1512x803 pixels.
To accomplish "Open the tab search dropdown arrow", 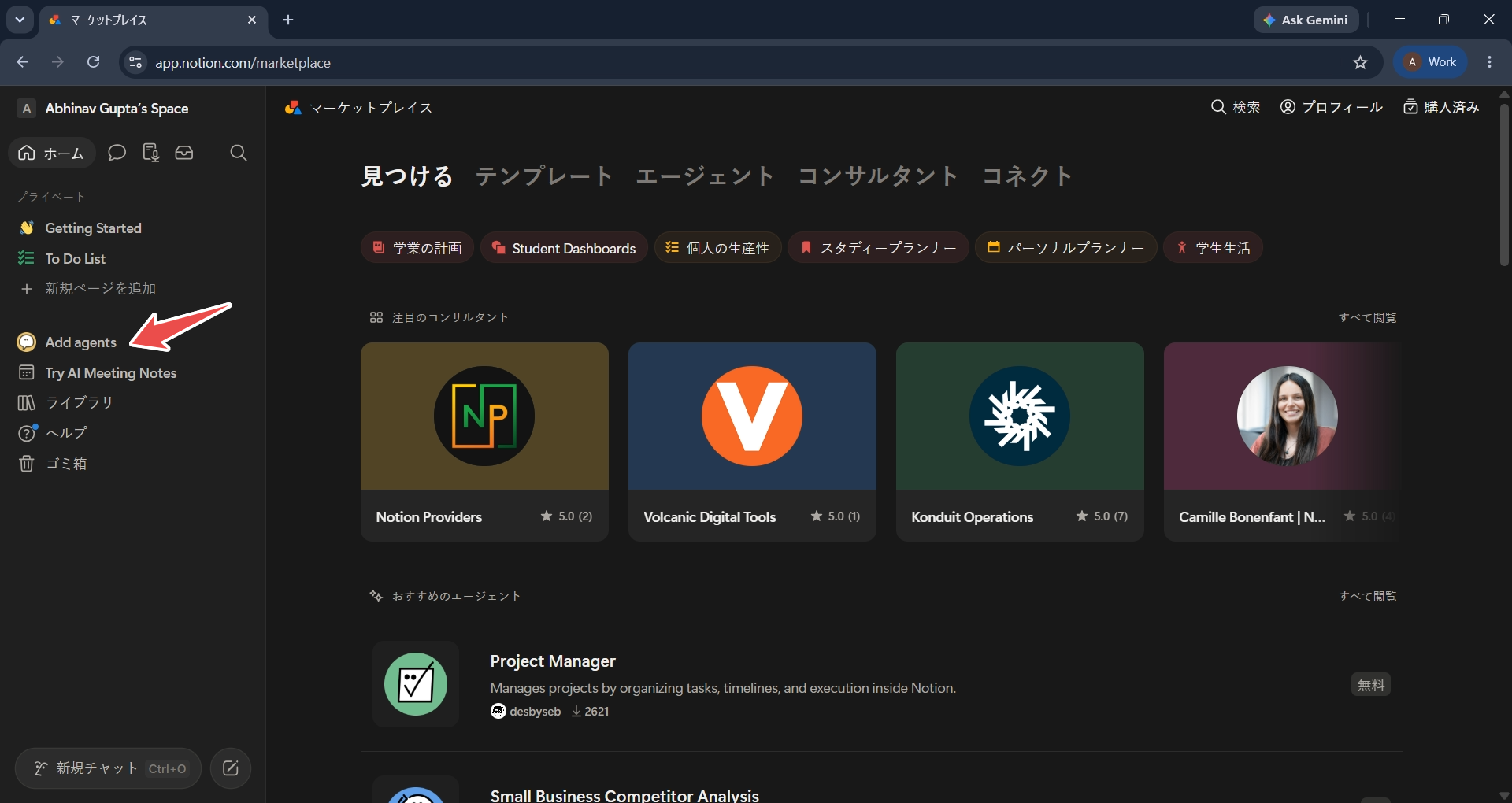I will (20, 20).
